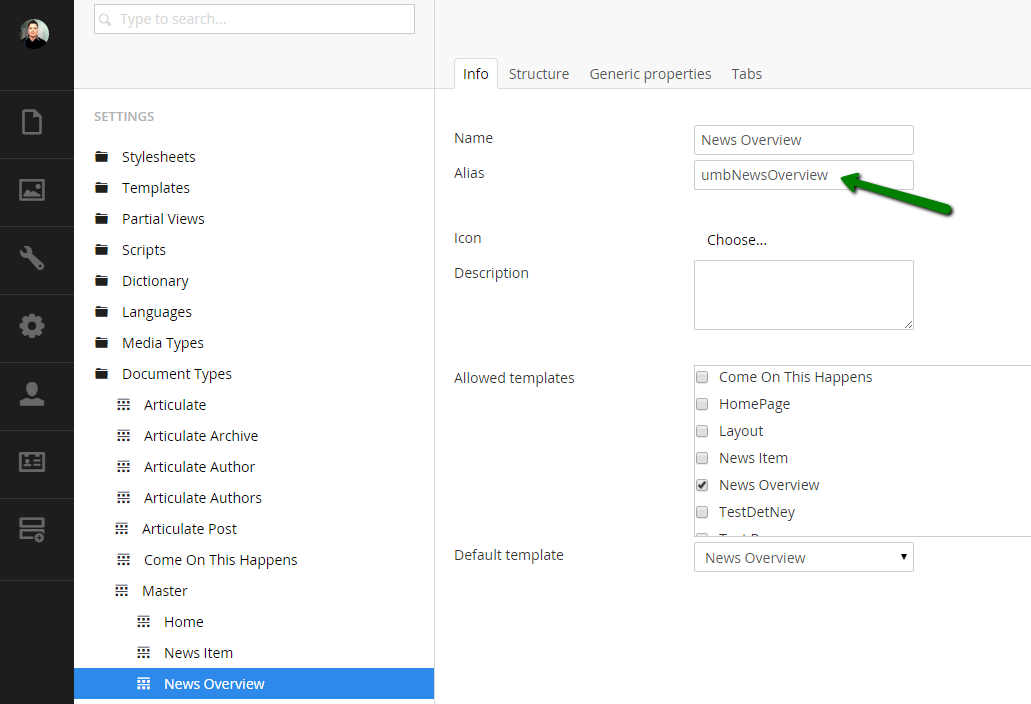Open the Developer gear section icon
Viewport: 1031px width, 704px height.
point(32,326)
